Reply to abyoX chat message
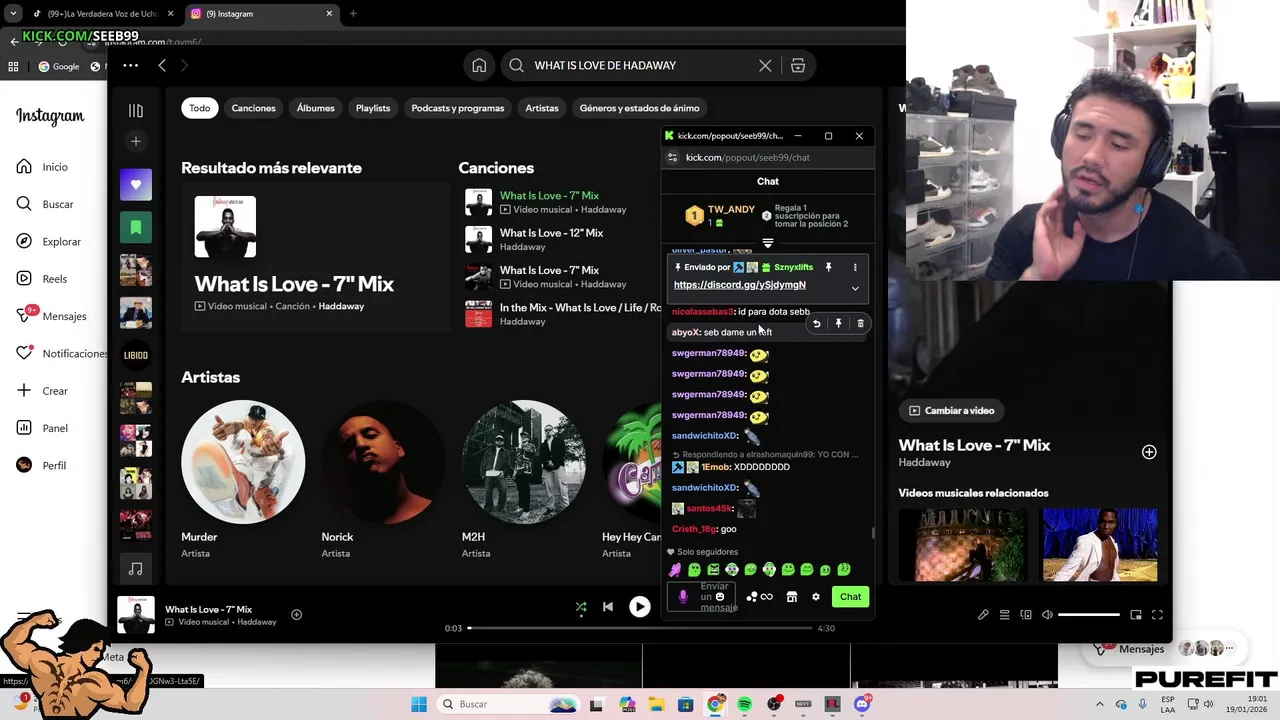The height and width of the screenshot is (720, 1280). click(x=816, y=324)
